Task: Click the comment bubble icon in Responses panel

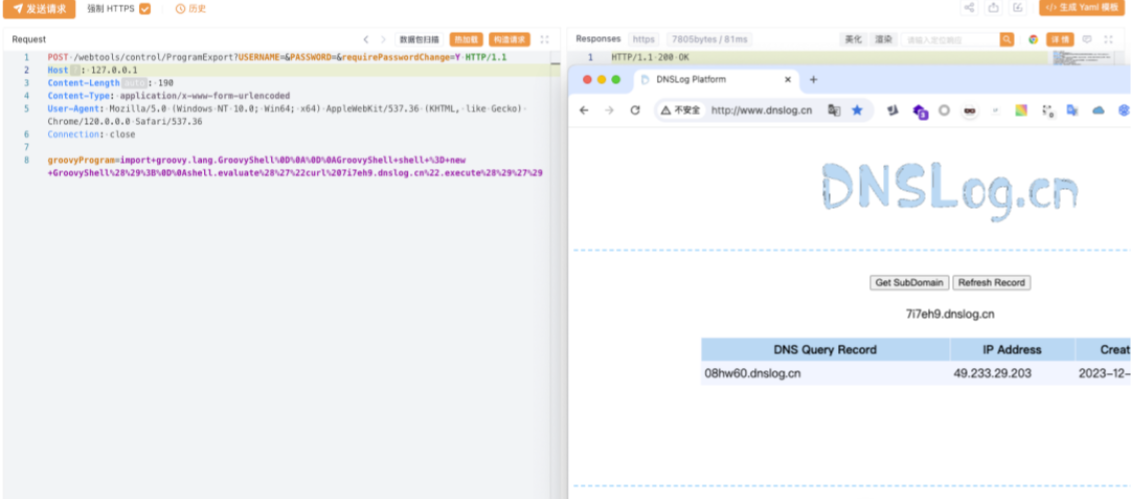Action: pos(1087,40)
